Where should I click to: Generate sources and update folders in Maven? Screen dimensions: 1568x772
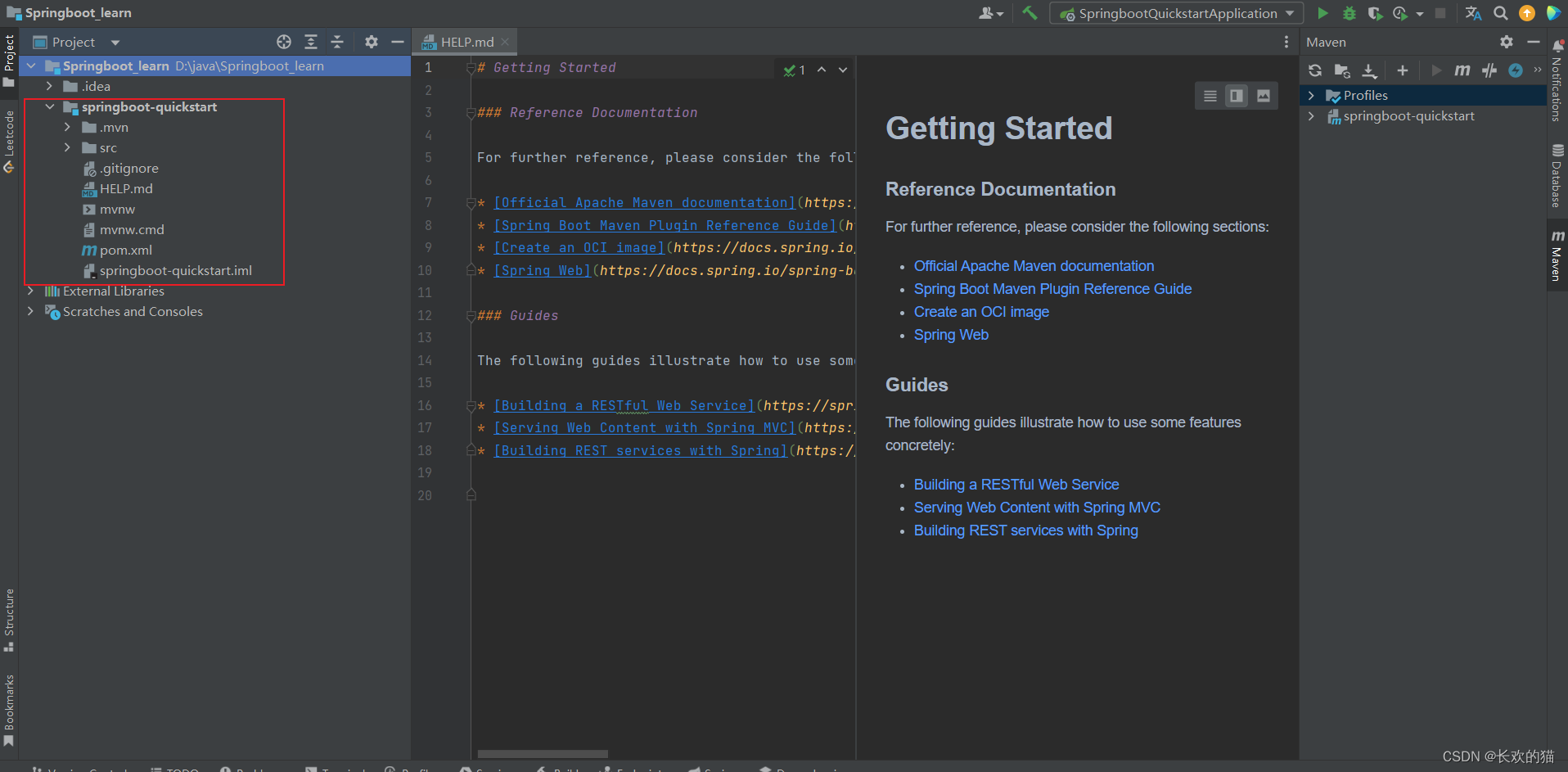click(1342, 70)
